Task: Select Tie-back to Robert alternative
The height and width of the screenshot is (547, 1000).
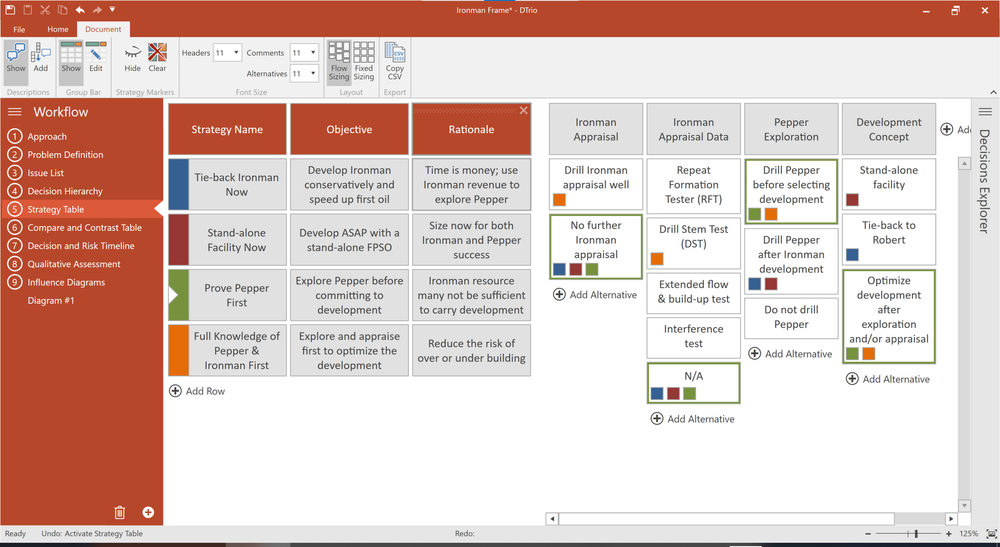Action: pos(888,239)
